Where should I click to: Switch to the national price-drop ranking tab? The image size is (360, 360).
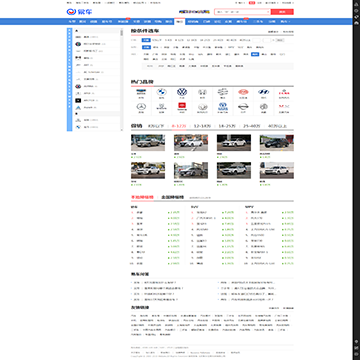[x=172, y=197]
